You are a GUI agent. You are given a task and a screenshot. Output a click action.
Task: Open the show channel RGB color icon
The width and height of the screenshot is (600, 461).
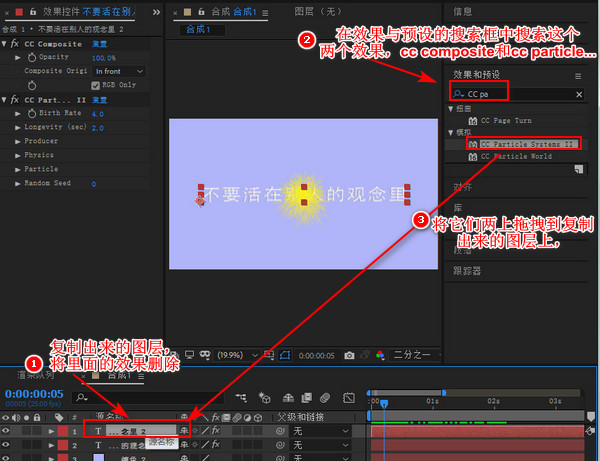click(x=380, y=355)
